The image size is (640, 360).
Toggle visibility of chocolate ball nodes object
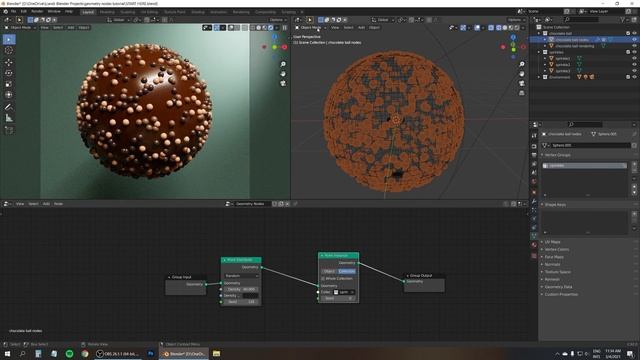634,40
